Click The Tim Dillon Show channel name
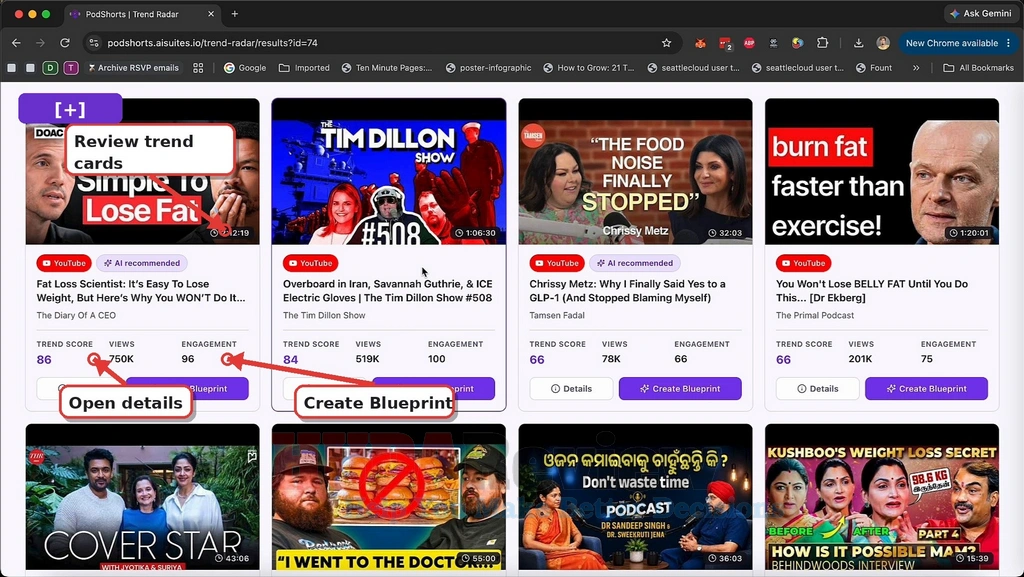Image resolution: width=1024 pixels, height=577 pixels. 324,315
